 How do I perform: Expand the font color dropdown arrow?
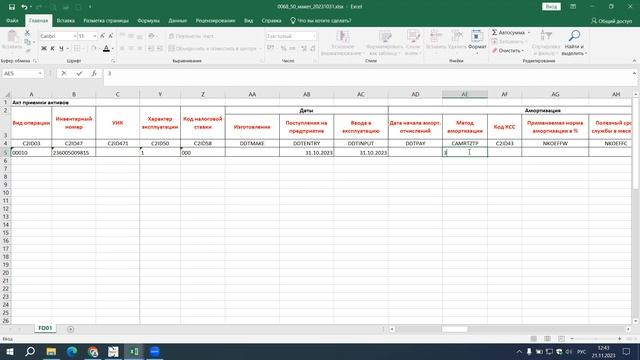[113, 49]
